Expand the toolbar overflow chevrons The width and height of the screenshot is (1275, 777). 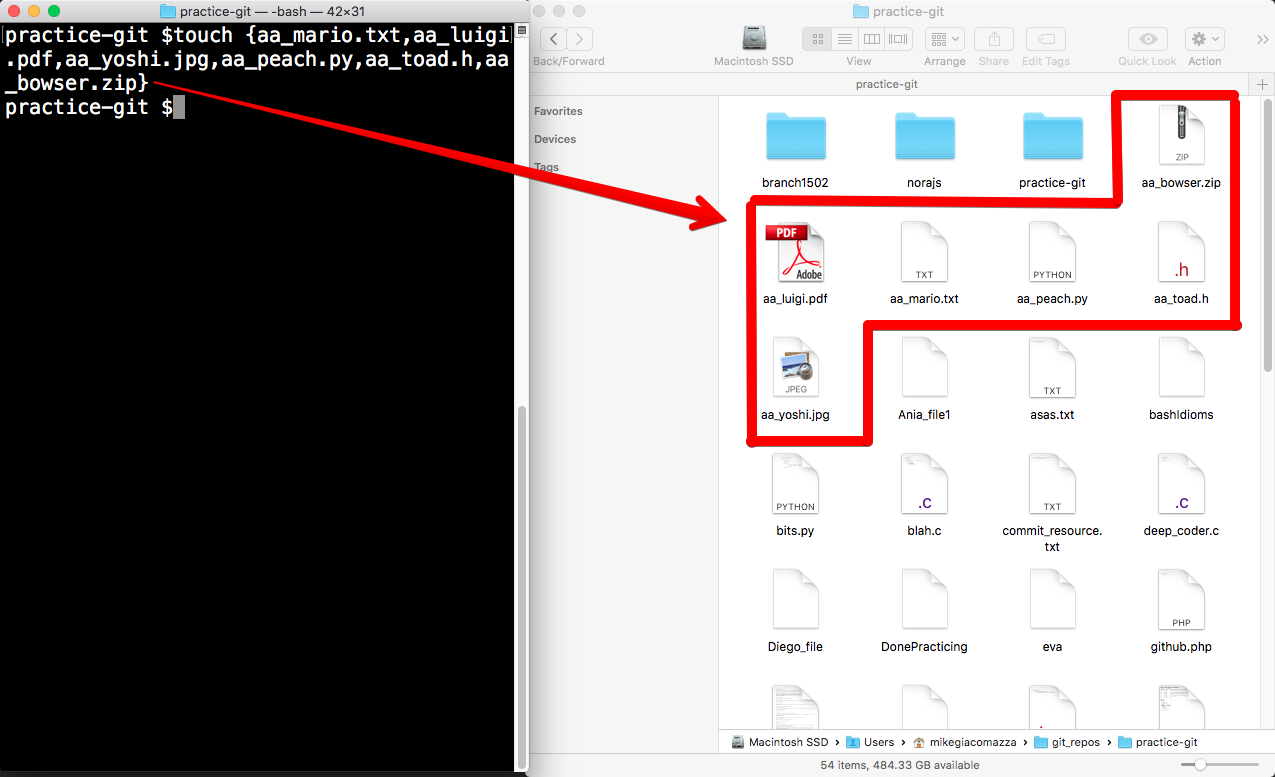click(x=1262, y=39)
